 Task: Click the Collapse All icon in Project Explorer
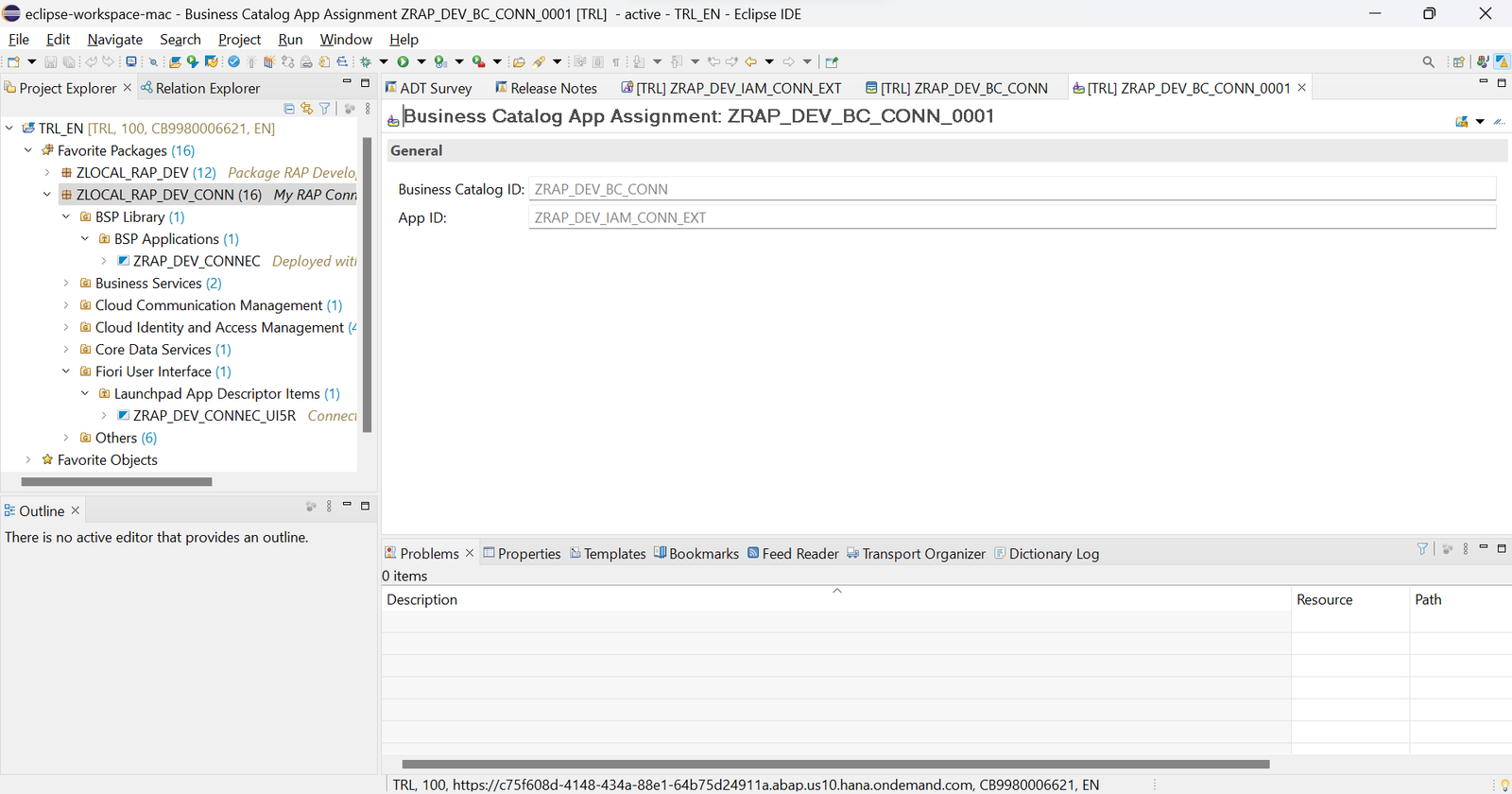click(289, 109)
